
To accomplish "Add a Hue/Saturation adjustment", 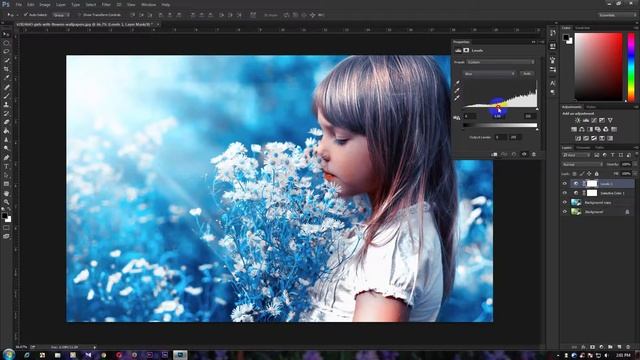I will (x=574, y=129).
